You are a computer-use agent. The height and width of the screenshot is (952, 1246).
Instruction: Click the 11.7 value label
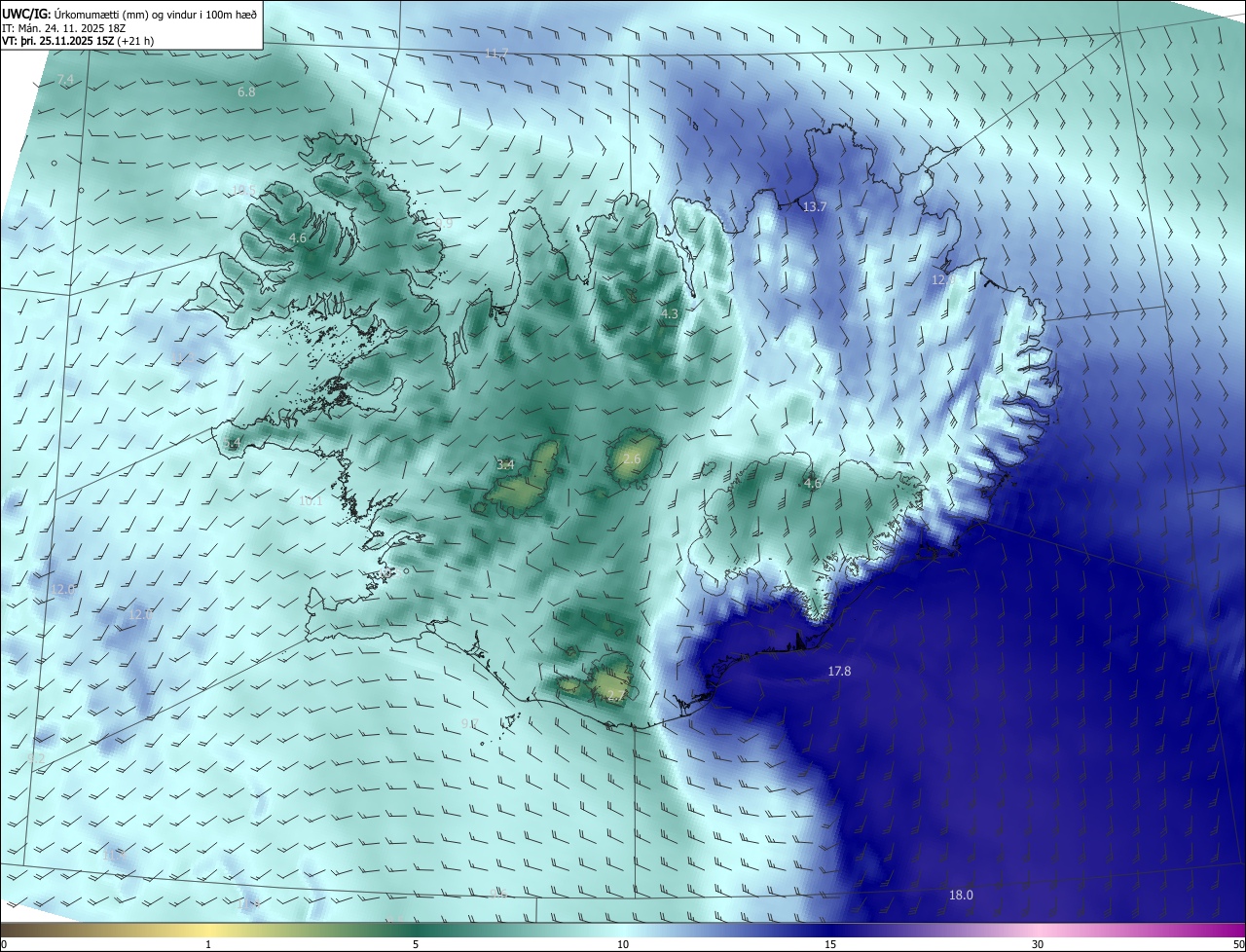[496, 53]
